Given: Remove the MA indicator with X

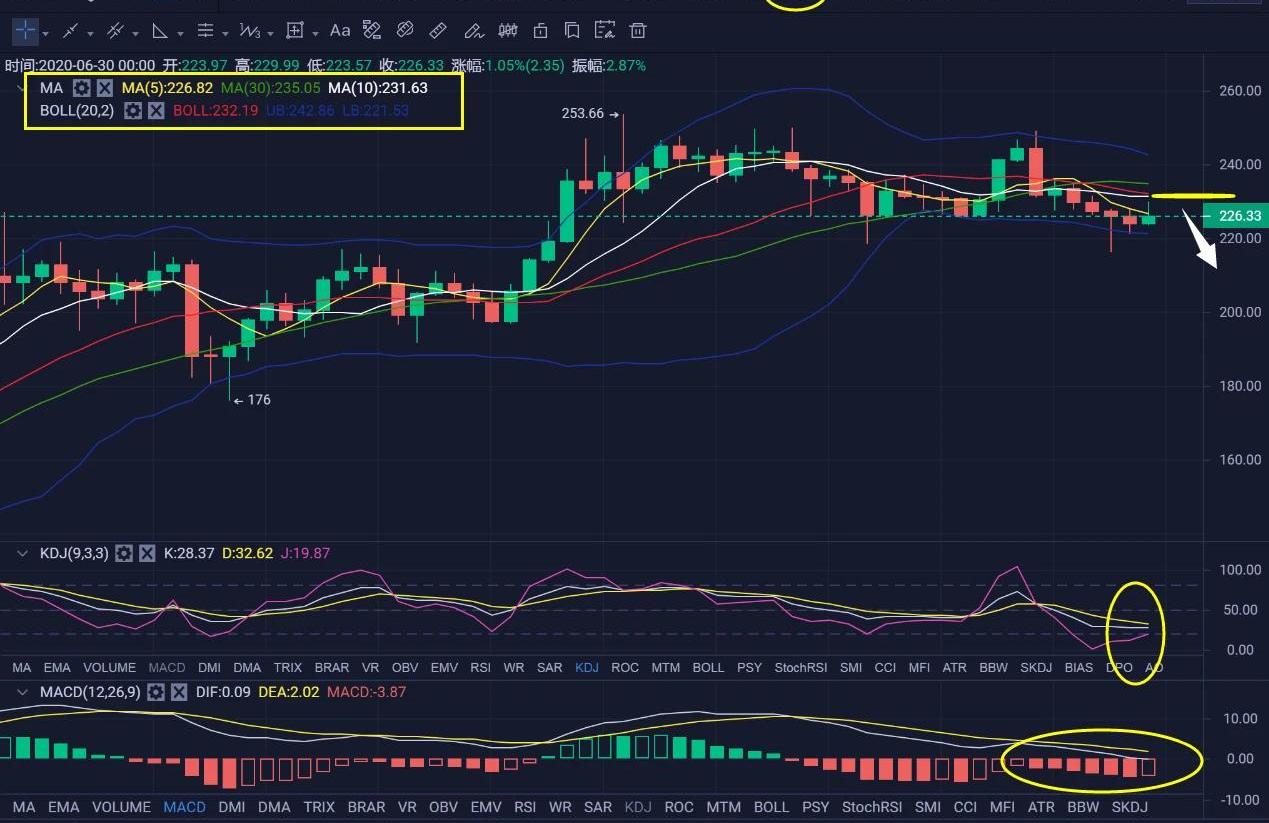Looking at the screenshot, I should (x=105, y=88).
